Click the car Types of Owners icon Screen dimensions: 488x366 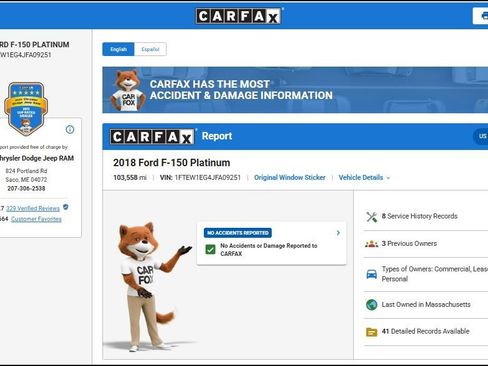pos(372,274)
